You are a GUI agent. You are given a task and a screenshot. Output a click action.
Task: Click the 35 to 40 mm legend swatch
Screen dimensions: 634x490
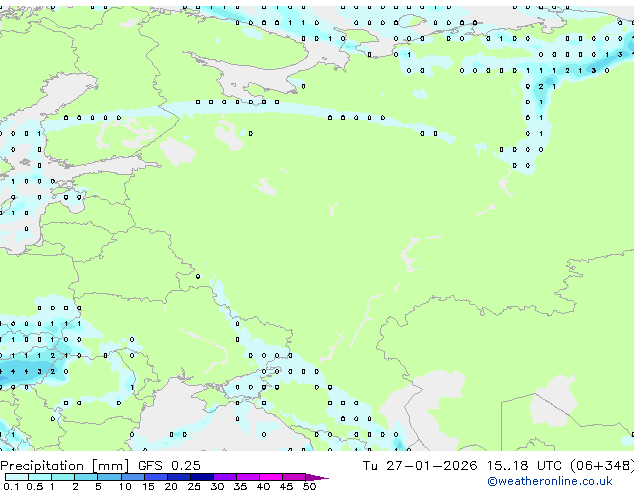[x=248, y=477]
